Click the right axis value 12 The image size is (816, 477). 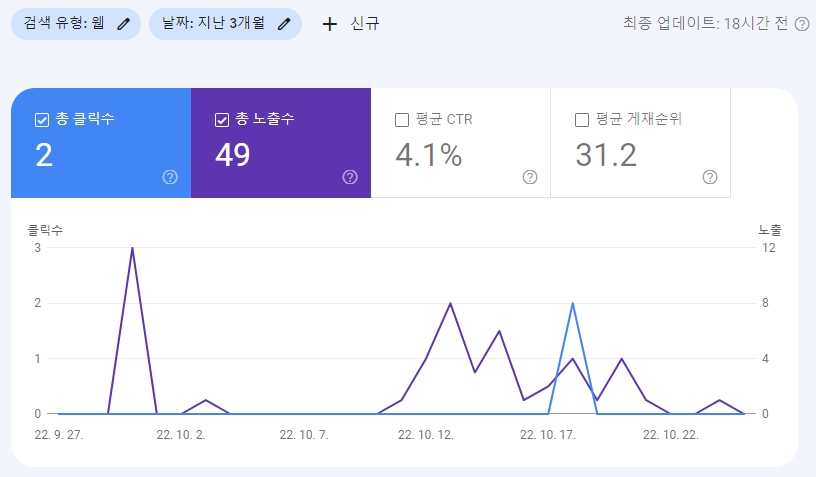click(x=769, y=248)
